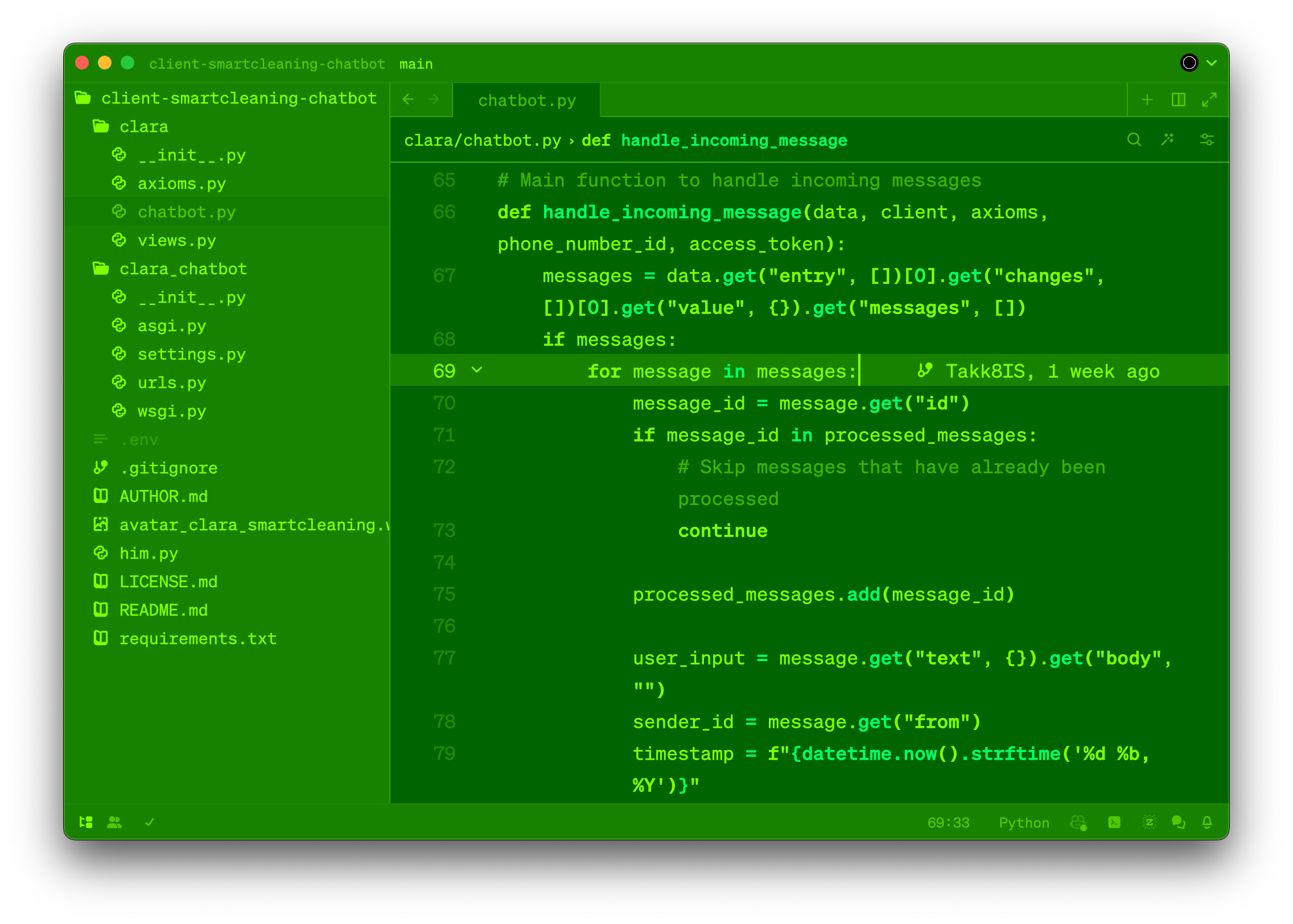1293x924 pixels.
Task: Split the editor pane
Action: click(x=1179, y=100)
